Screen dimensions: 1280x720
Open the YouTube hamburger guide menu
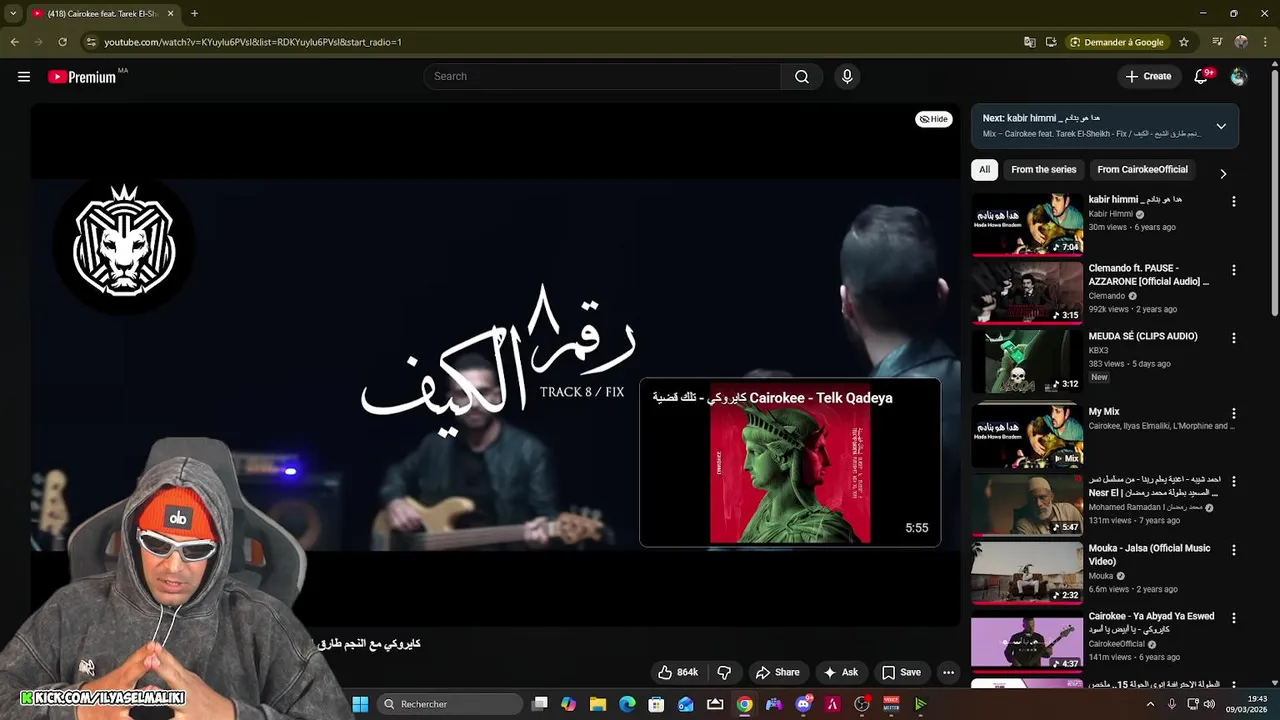[24, 76]
